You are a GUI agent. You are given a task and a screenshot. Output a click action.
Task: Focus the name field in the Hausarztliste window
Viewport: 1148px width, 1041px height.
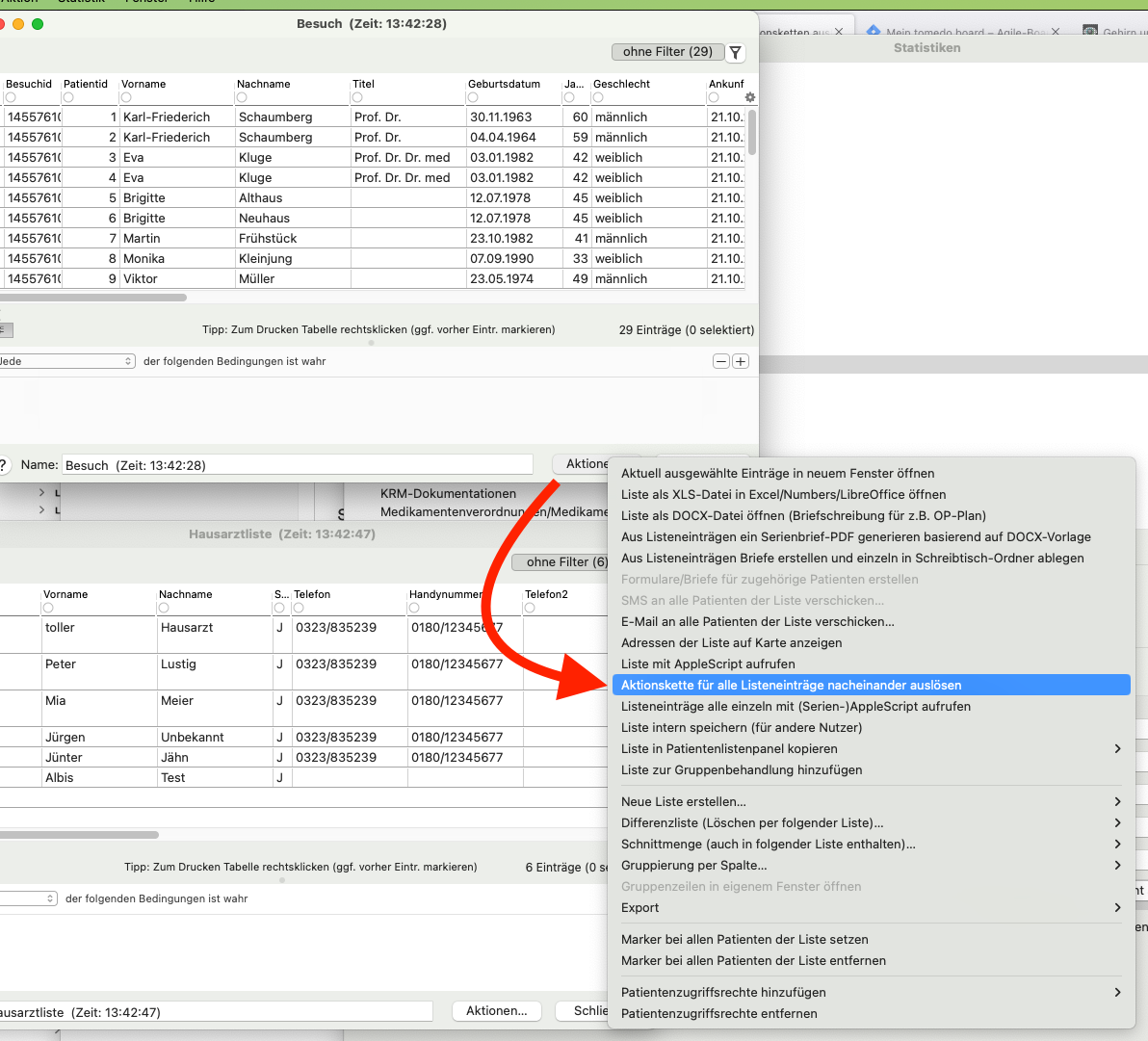point(216,1012)
